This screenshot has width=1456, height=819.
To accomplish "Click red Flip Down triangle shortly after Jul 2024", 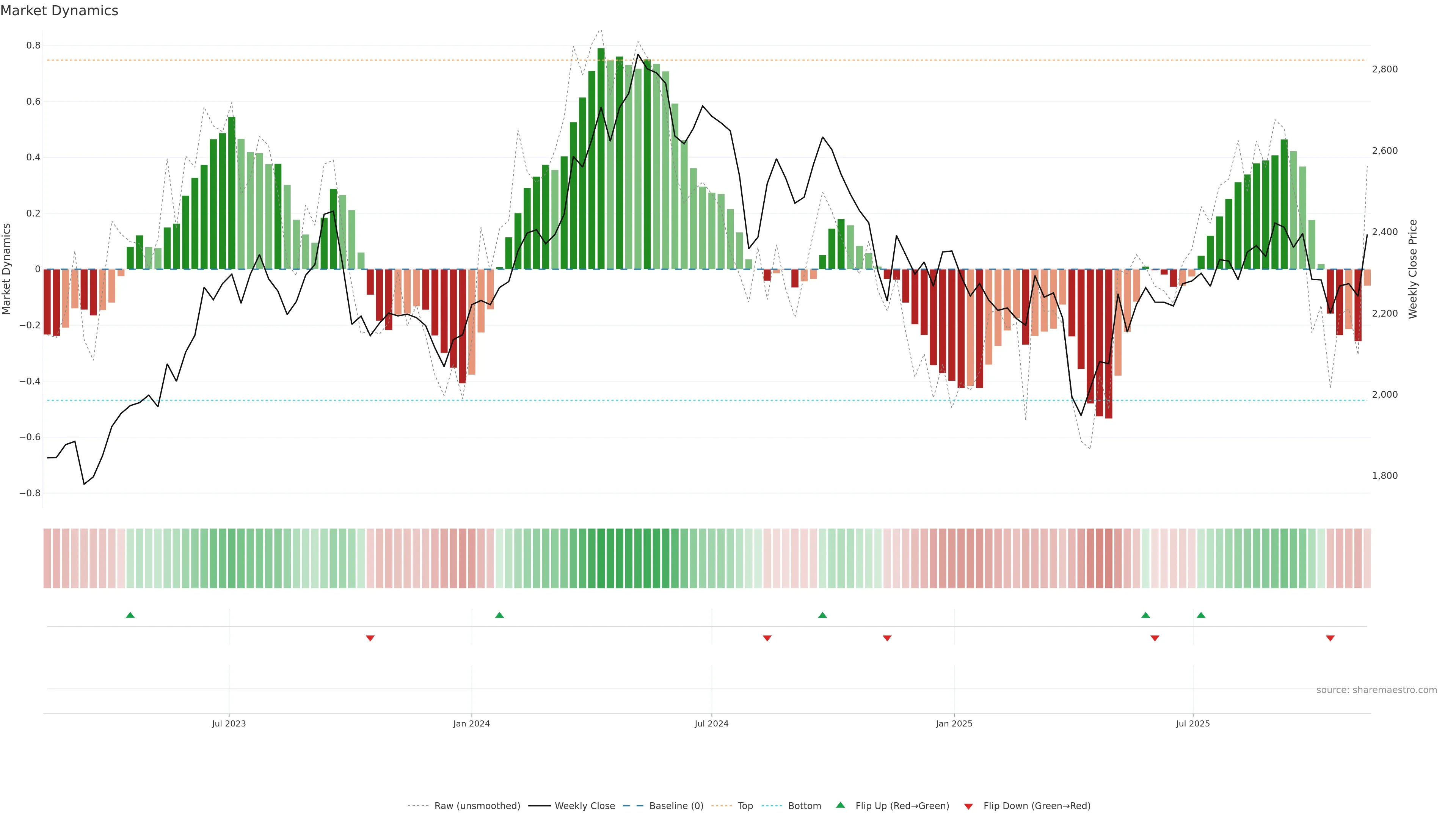I will coord(767,638).
